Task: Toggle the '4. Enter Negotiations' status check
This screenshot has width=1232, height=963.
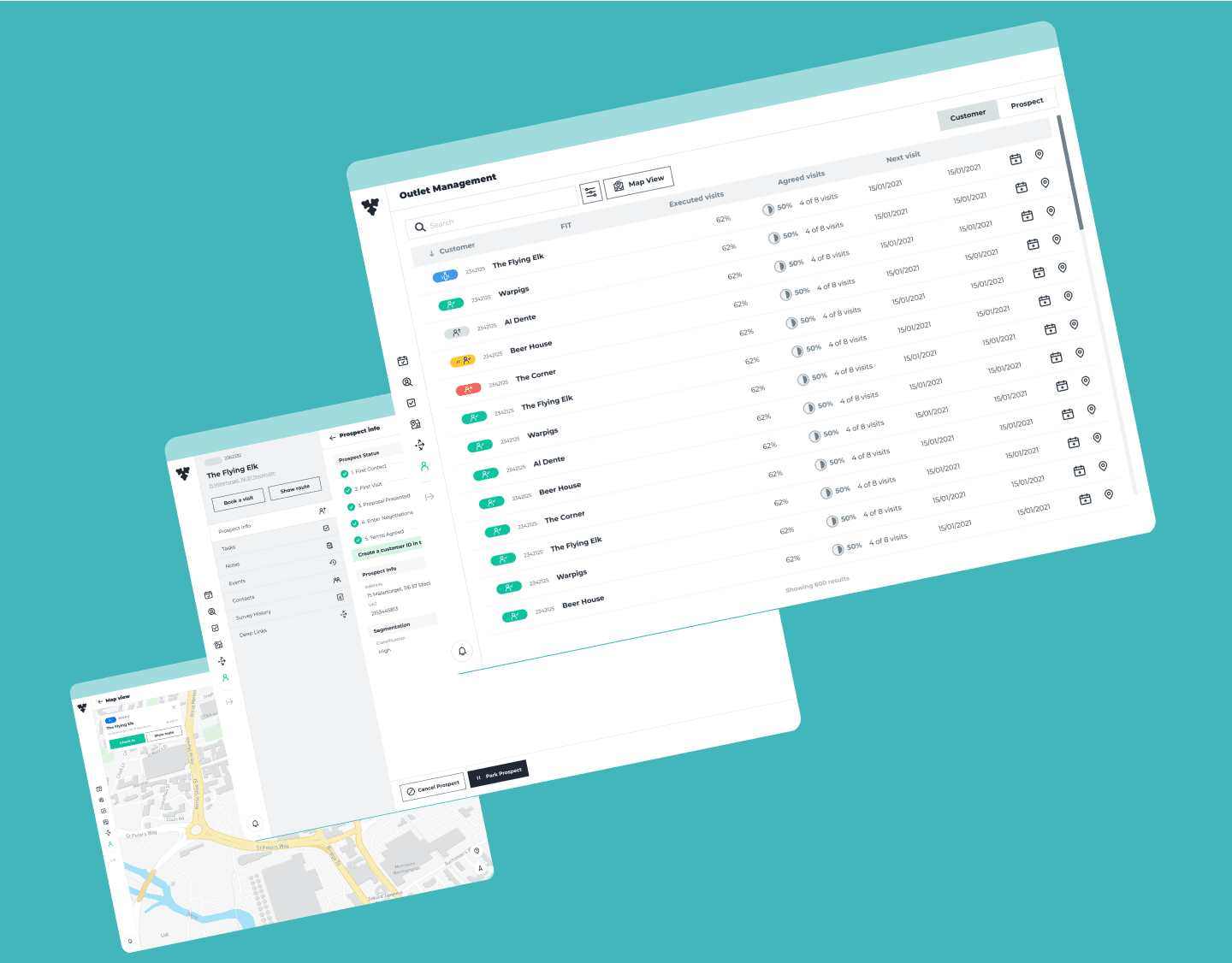Action: tap(354, 523)
